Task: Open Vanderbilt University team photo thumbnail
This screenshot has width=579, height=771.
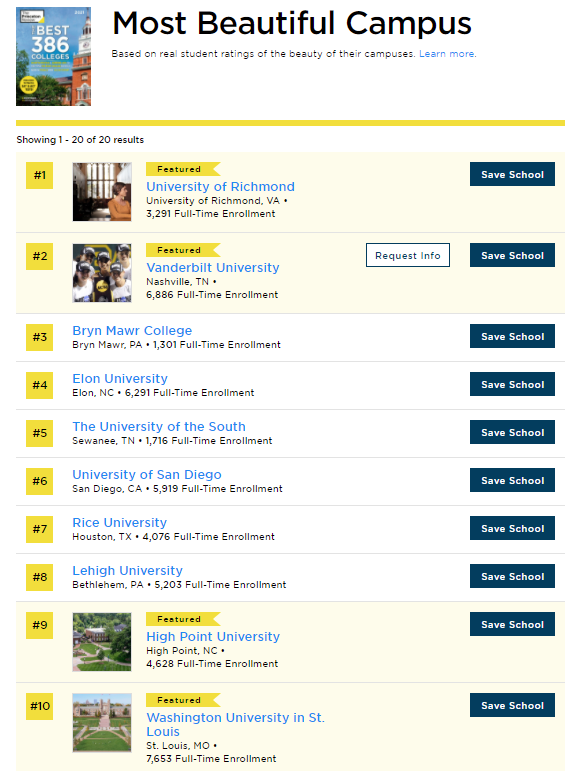Action: coord(102,273)
